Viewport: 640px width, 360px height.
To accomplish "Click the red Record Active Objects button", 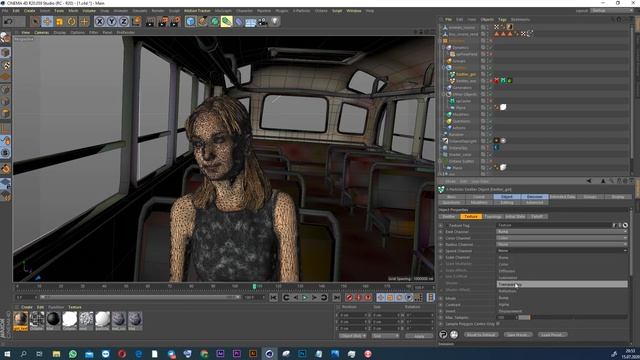I will coord(349,298).
